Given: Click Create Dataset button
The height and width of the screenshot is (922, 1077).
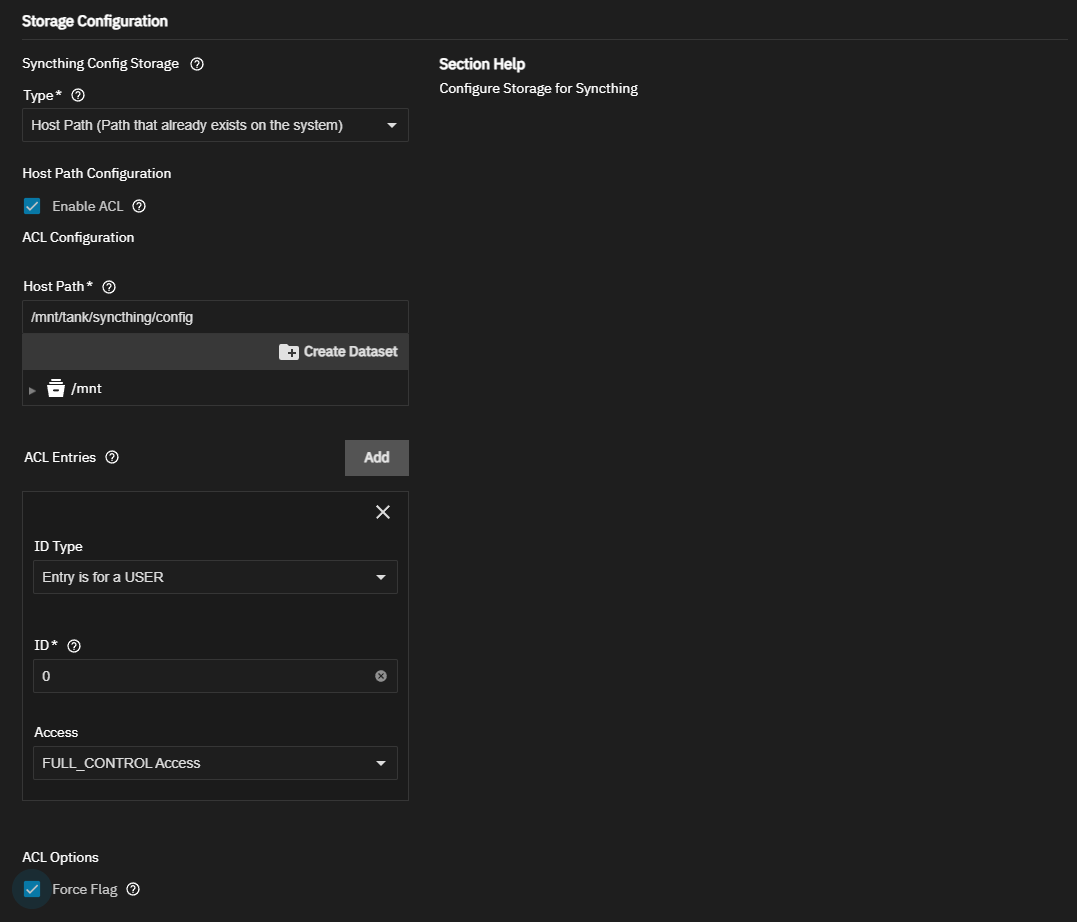Looking at the screenshot, I should click(x=338, y=352).
